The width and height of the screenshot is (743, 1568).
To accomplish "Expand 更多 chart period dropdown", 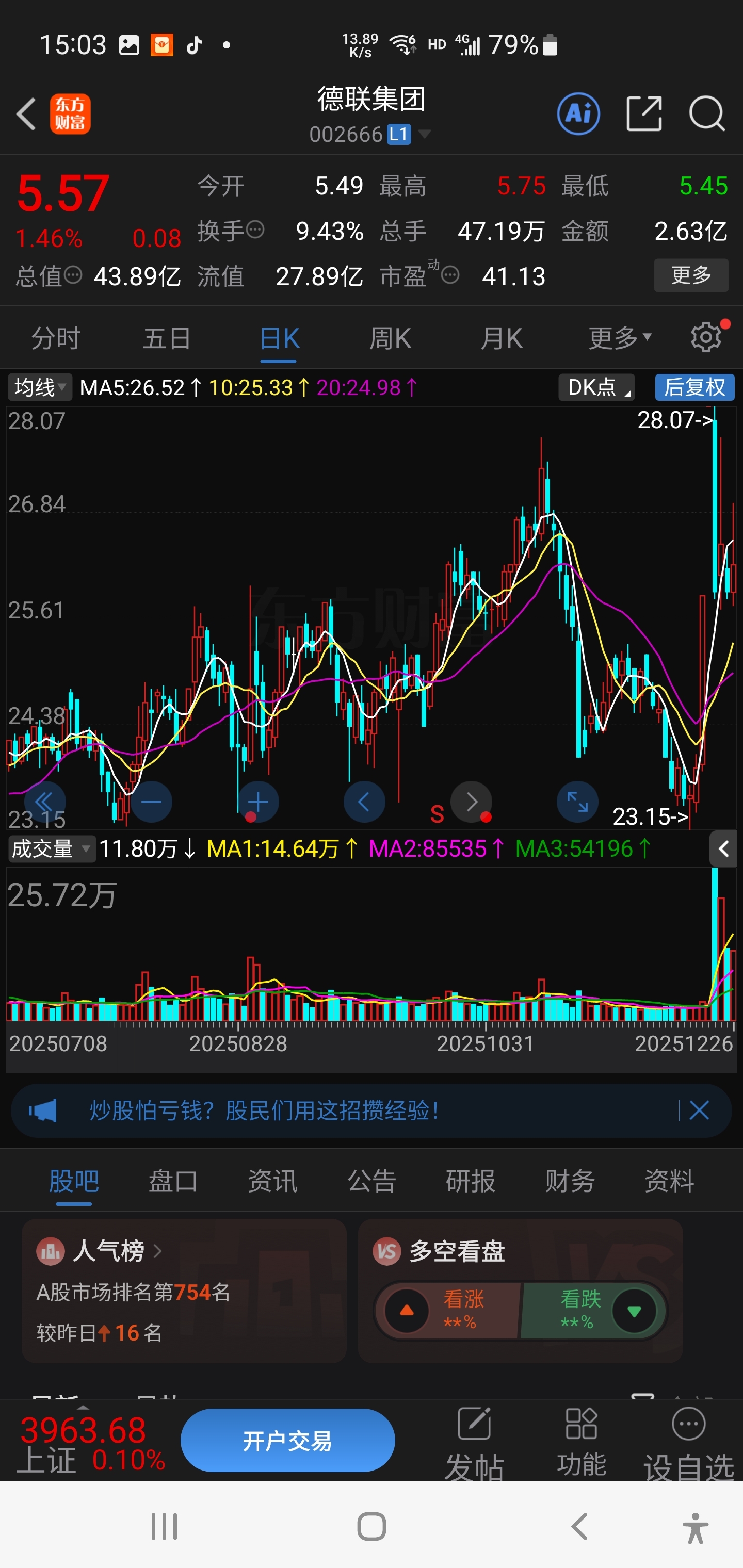I will [620, 338].
